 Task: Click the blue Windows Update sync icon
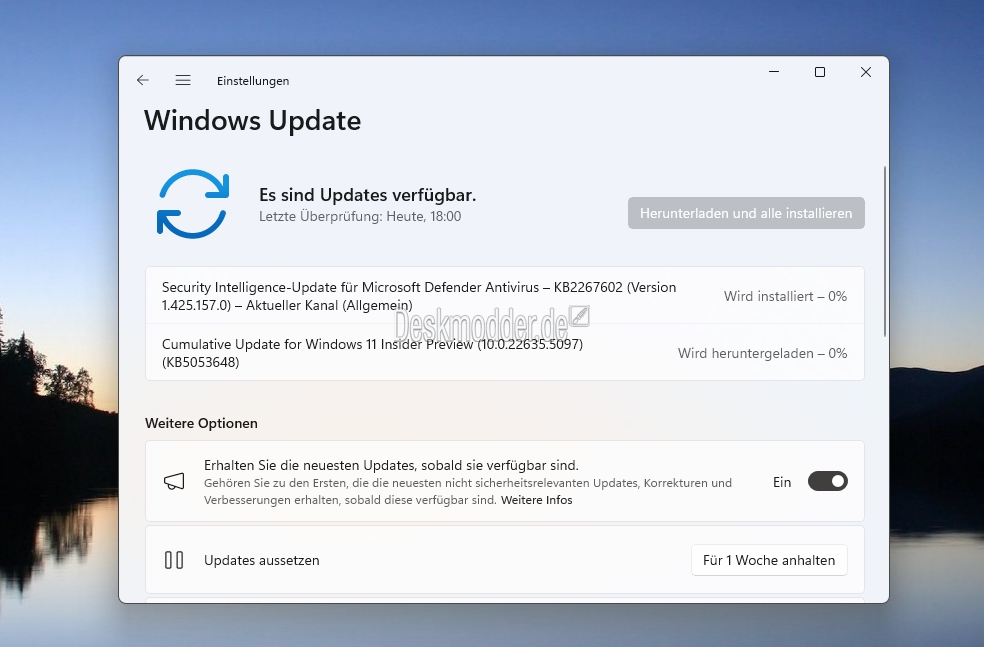coord(193,204)
